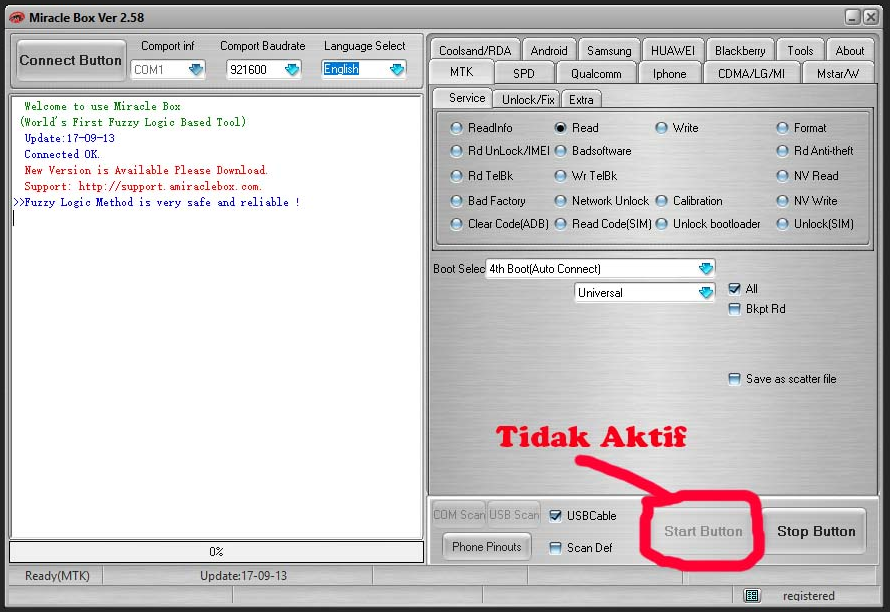Switch to the Blackberry tab

pos(740,51)
